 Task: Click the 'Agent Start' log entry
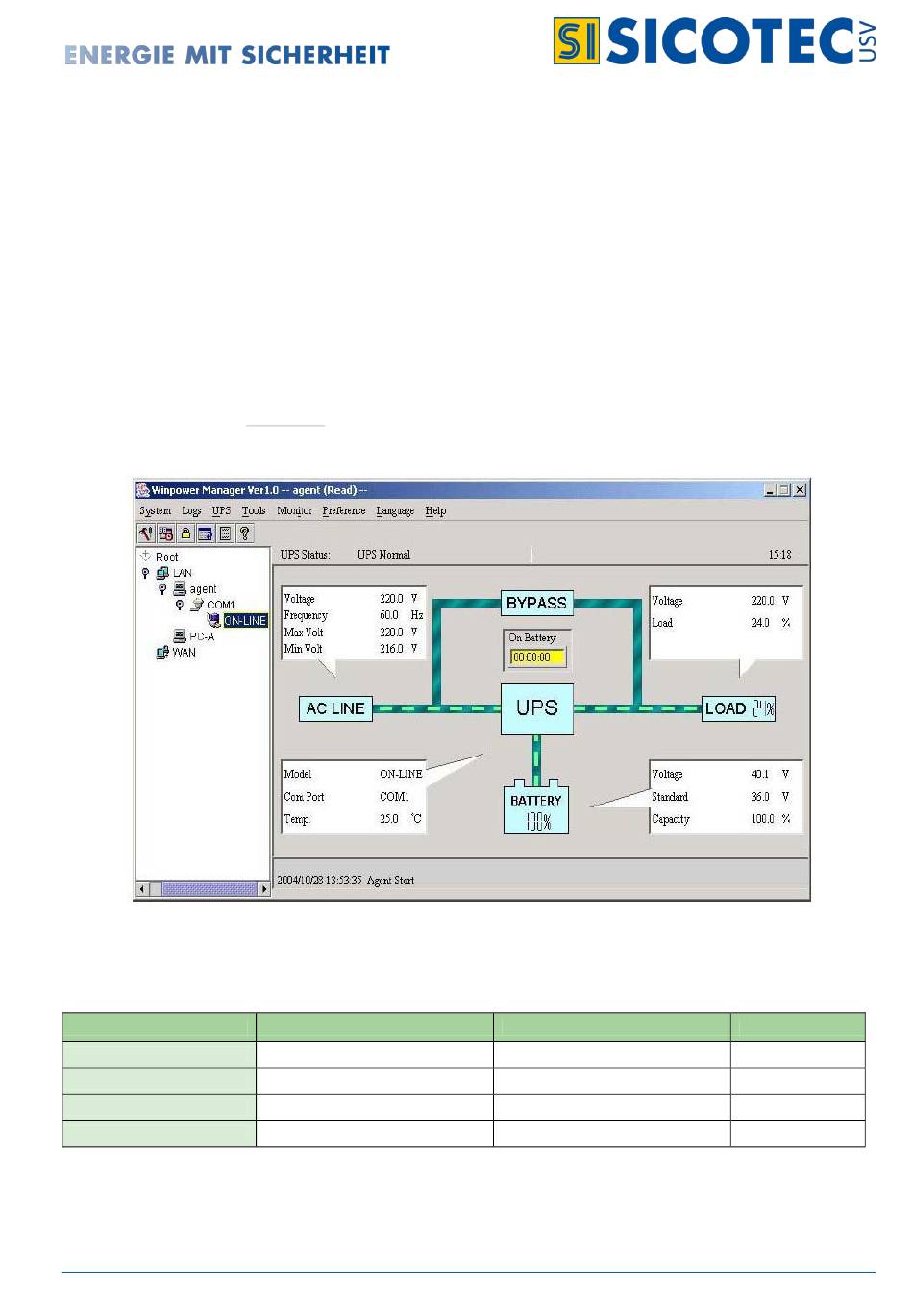(391, 881)
